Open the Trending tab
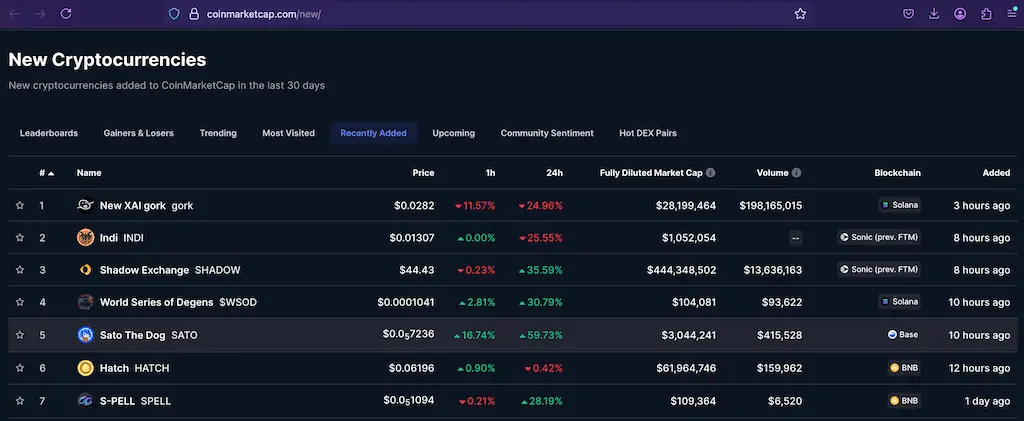The width and height of the screenshot is (1024, 421). coord(218,133)
